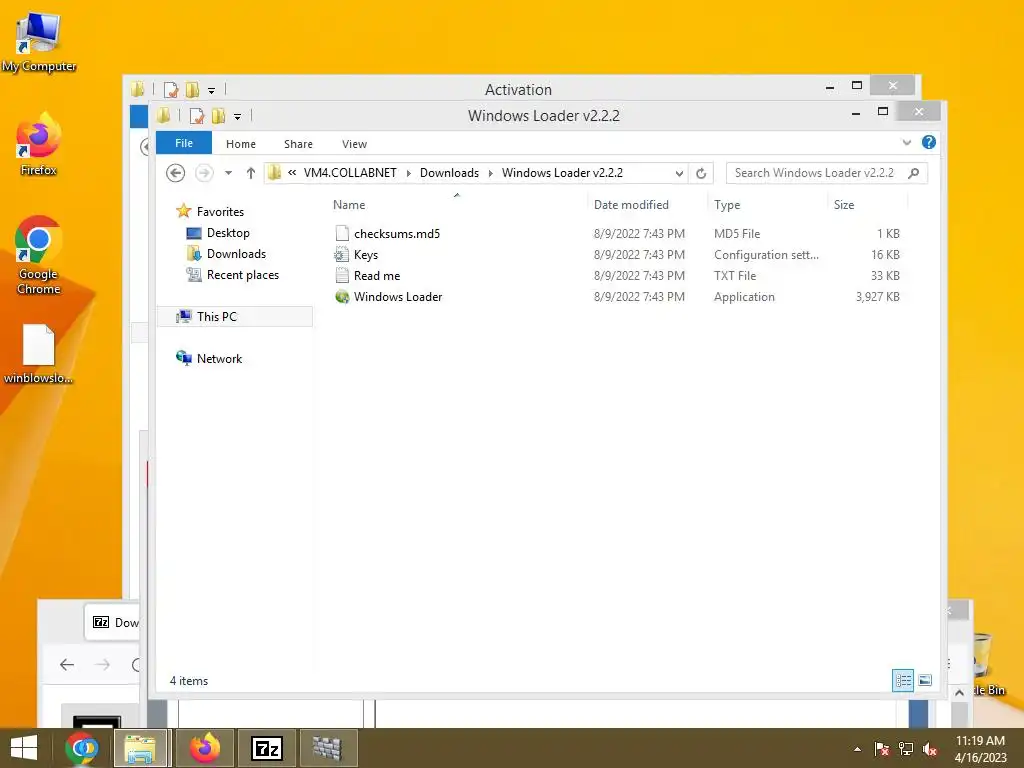1024x768 pixels.
Task: Open Activation window quick access dropdown
Action: 211,91
